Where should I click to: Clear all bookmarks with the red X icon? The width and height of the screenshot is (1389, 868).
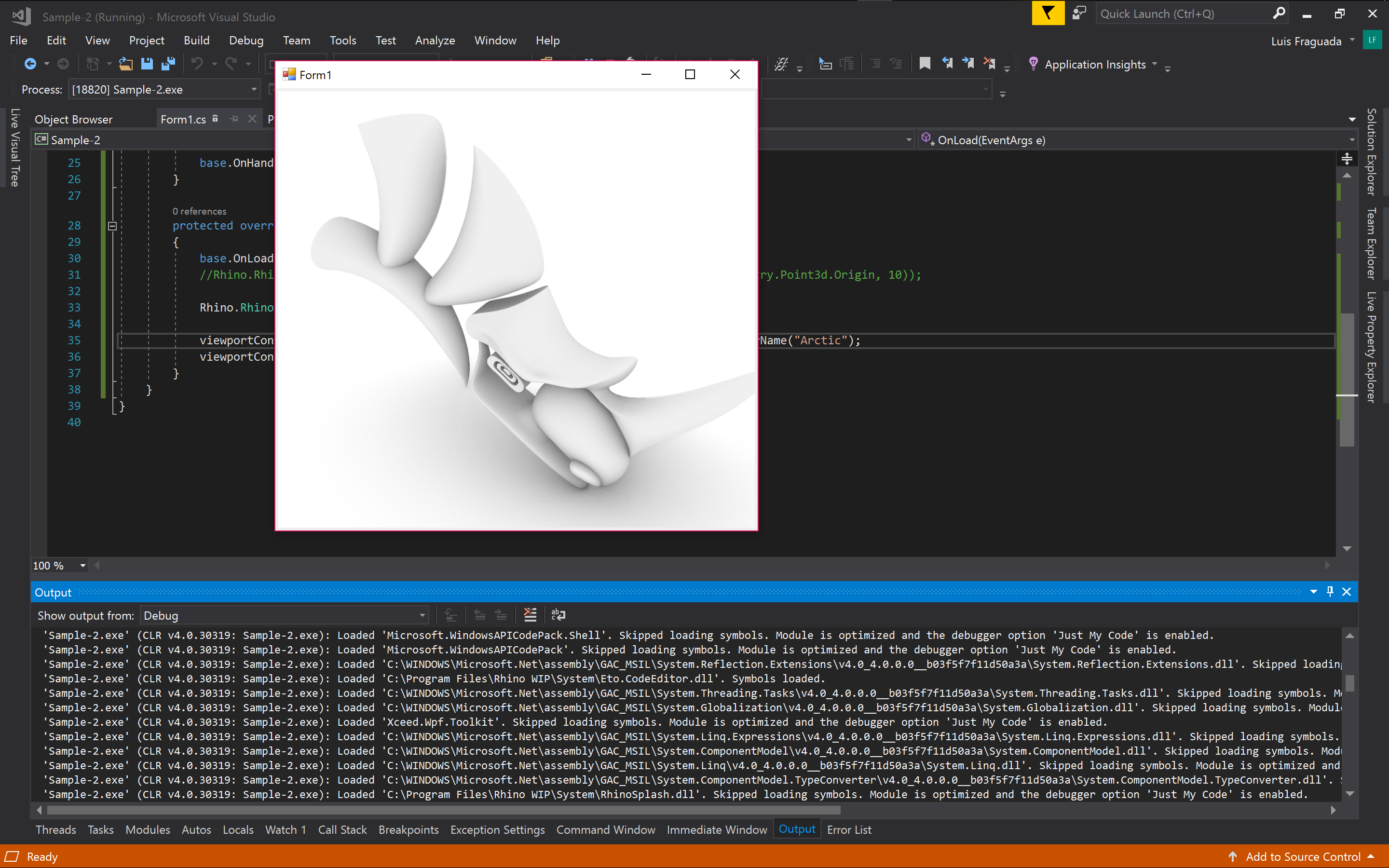pyautogui.click(x=989, y=64)
